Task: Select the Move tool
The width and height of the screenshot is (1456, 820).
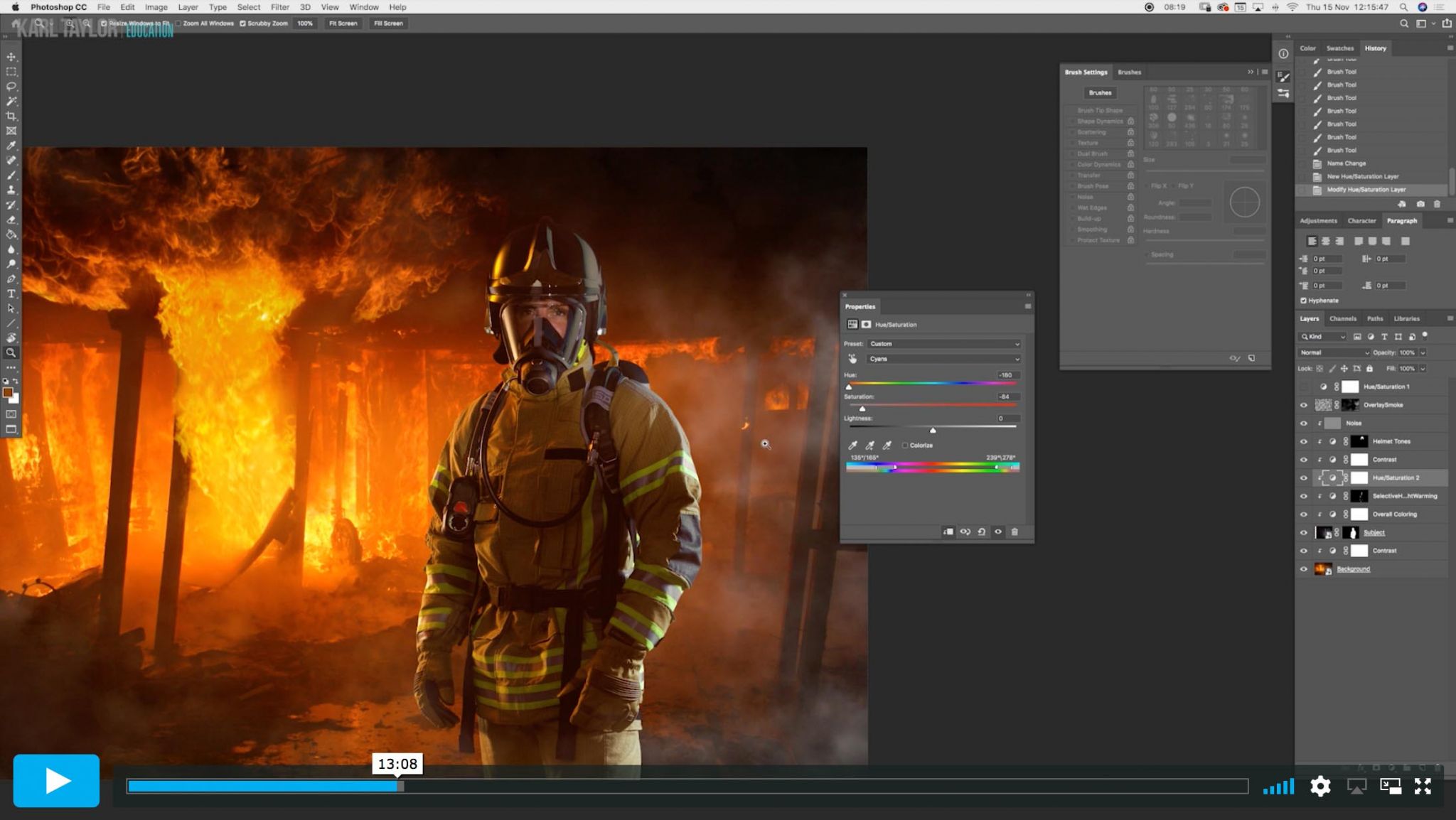Action: [11, 55]
